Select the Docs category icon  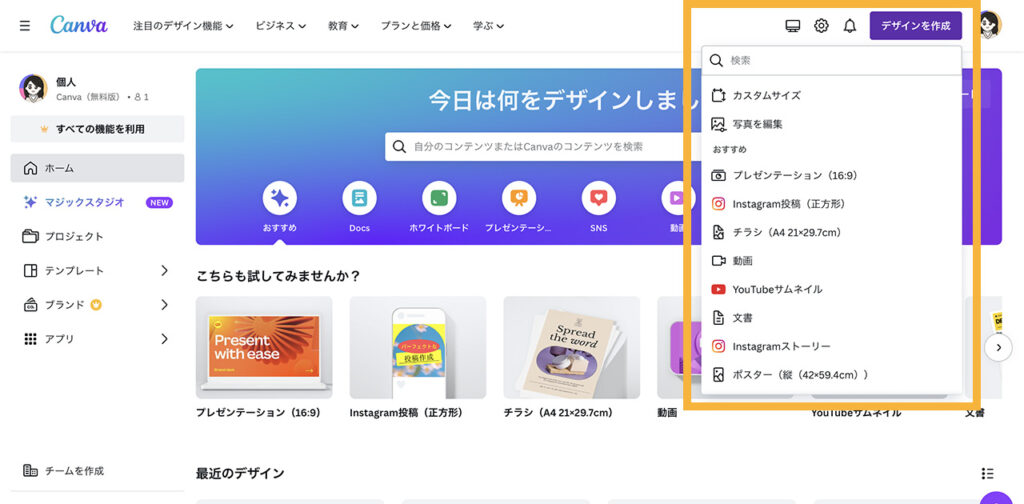(x=359, y=198)
